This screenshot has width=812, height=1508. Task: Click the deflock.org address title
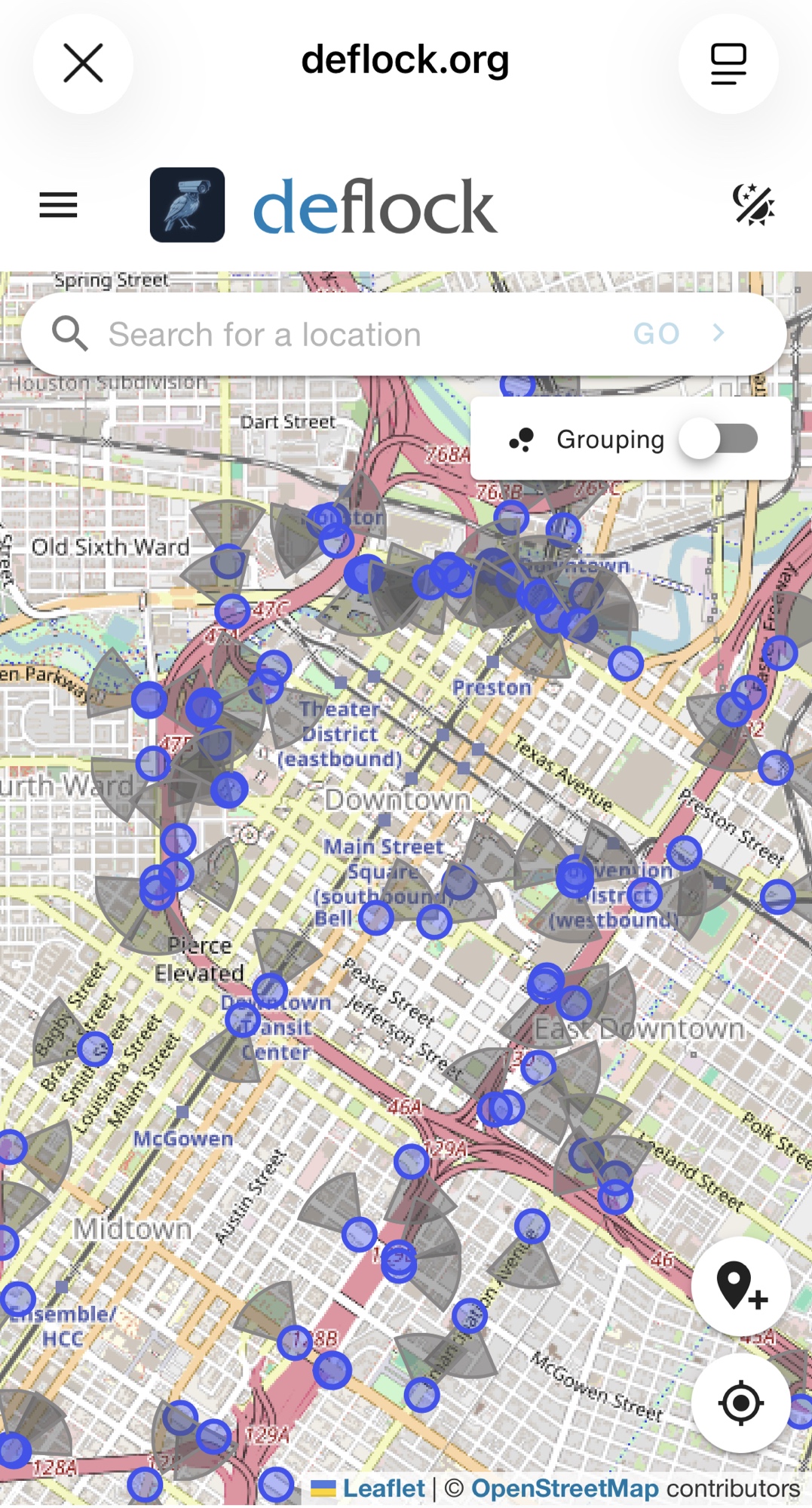pyautogui.click(x=405, y=60)
